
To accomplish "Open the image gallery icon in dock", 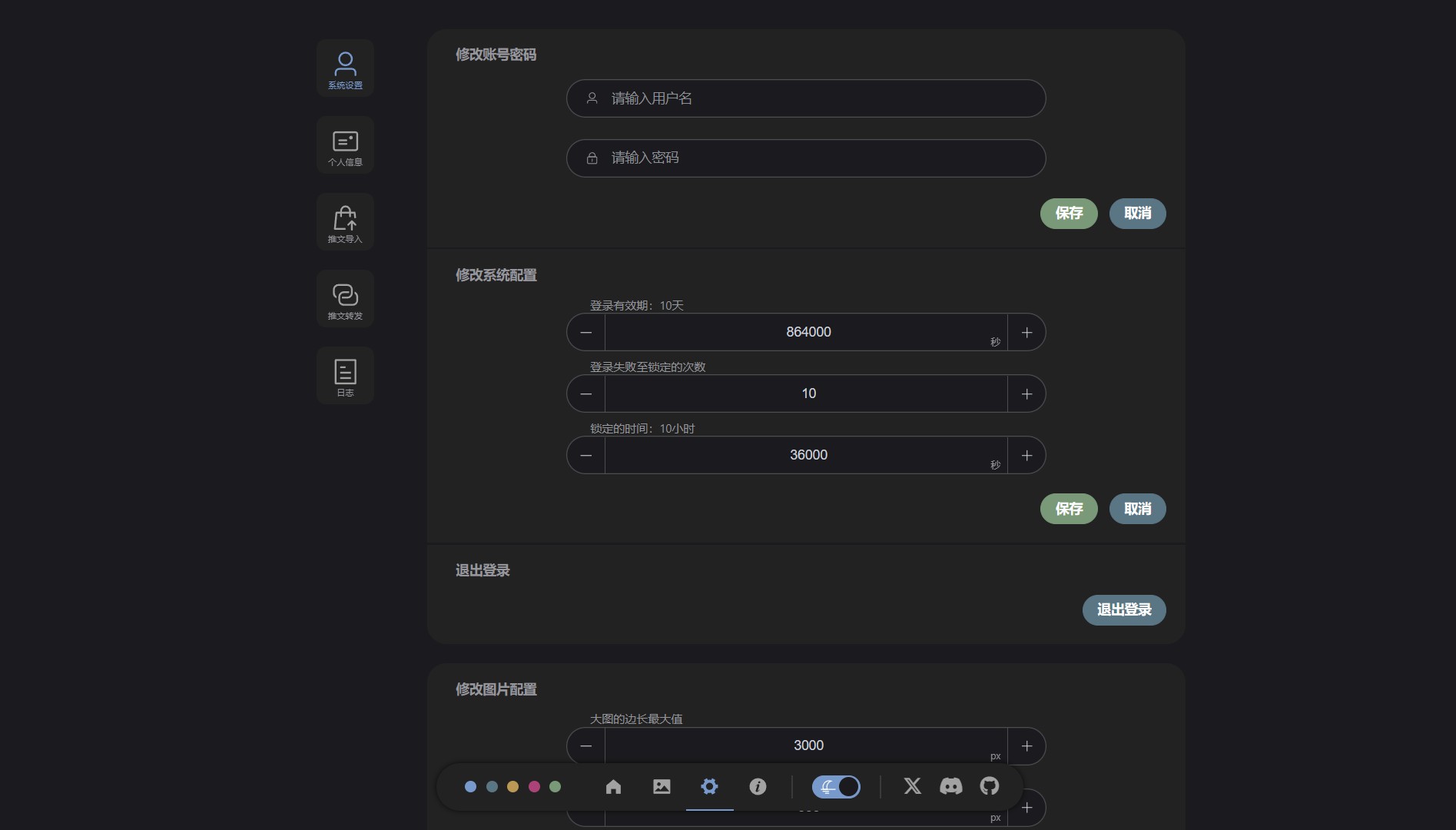I will (x=662, y=786).
